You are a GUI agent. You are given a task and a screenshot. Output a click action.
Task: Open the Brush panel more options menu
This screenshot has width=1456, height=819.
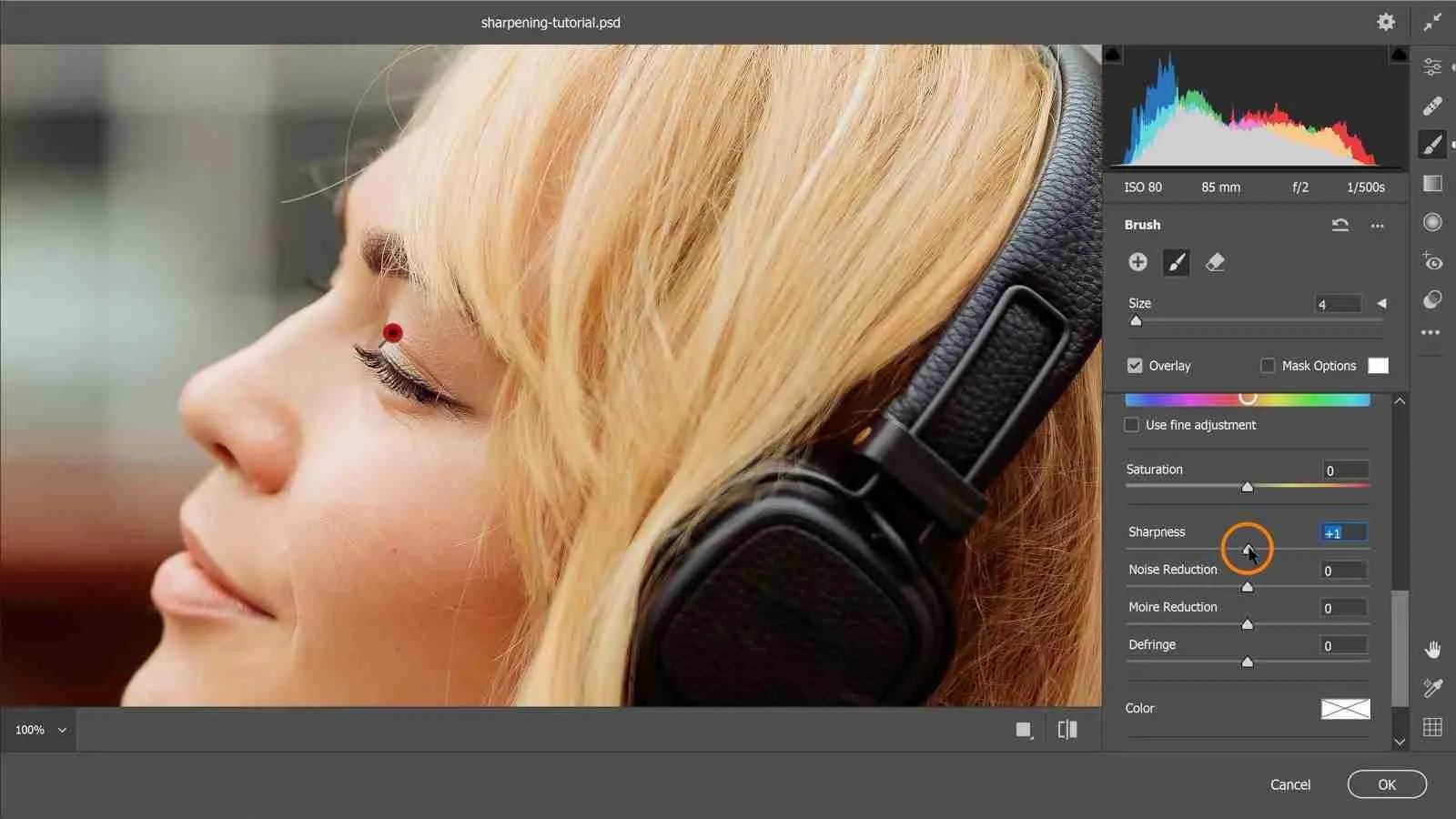[1377, 225]
